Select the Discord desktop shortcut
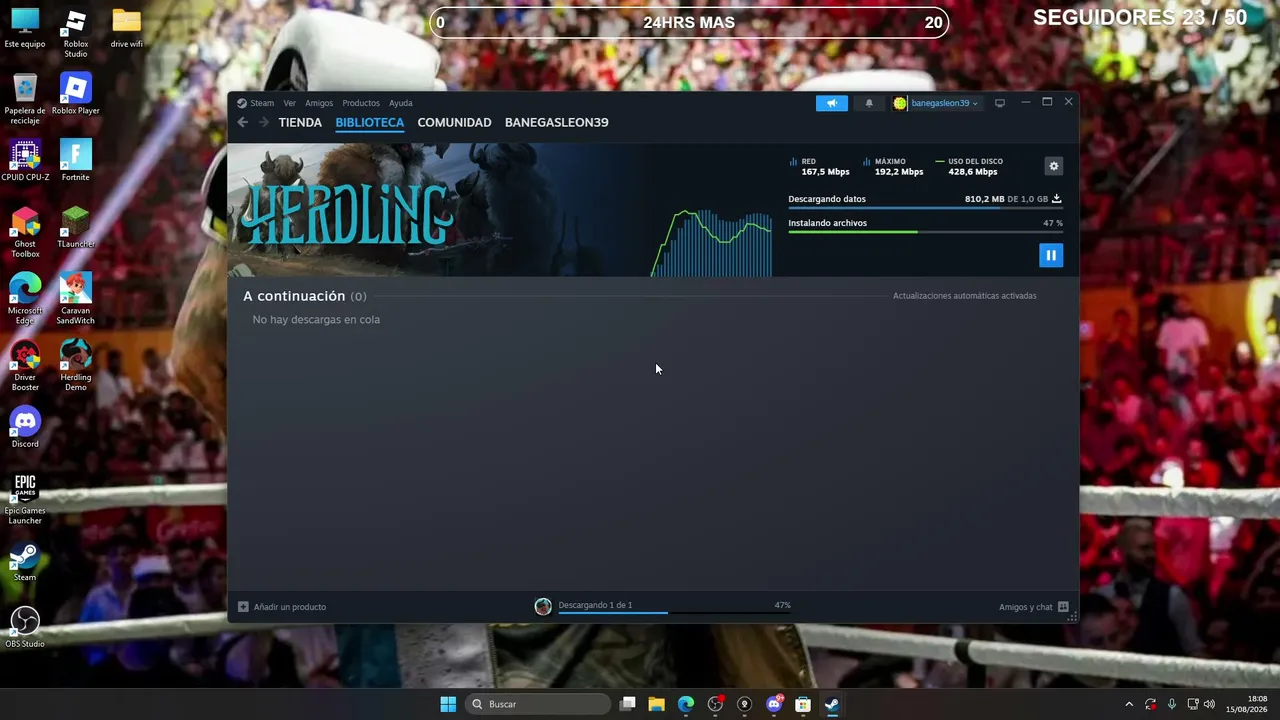The image size is (1280, 720). click(25, 428)
